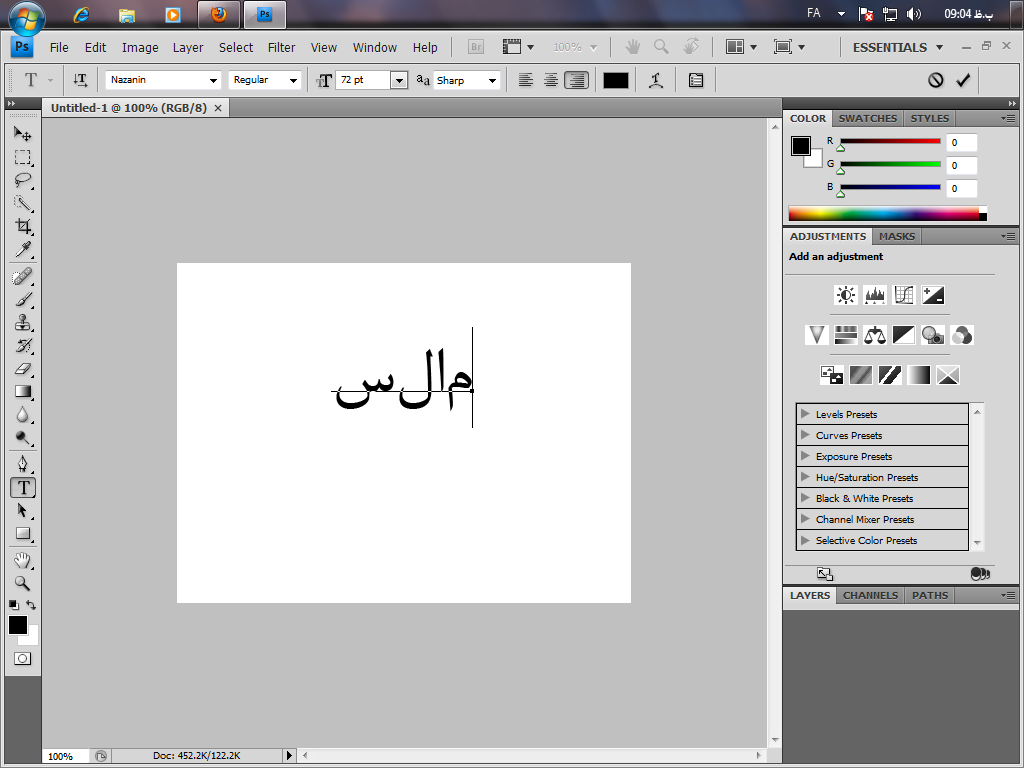Image resolution: width=1024 pixels, height=768 pixels.
Task: Click the ESSENTIALS workspace button
Action: [x=889, y=47]
